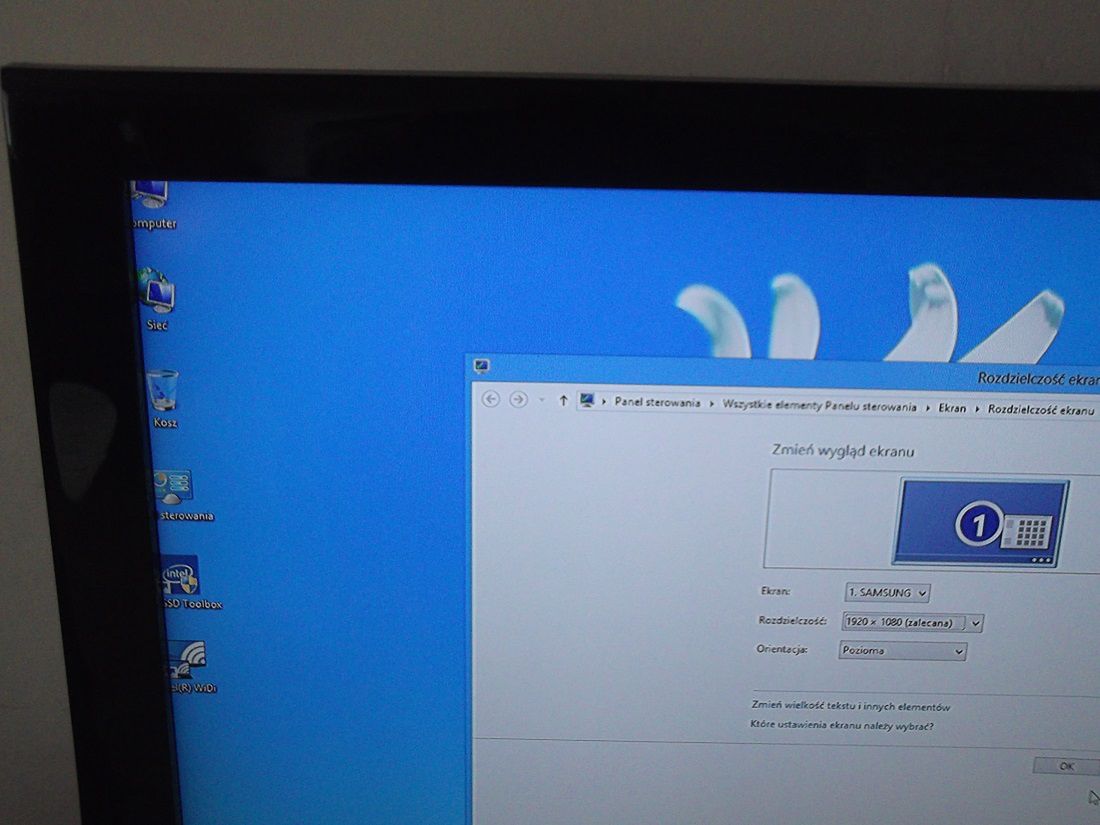Open the Ekran dropdown showing 1. SAMSUNG

887,593
